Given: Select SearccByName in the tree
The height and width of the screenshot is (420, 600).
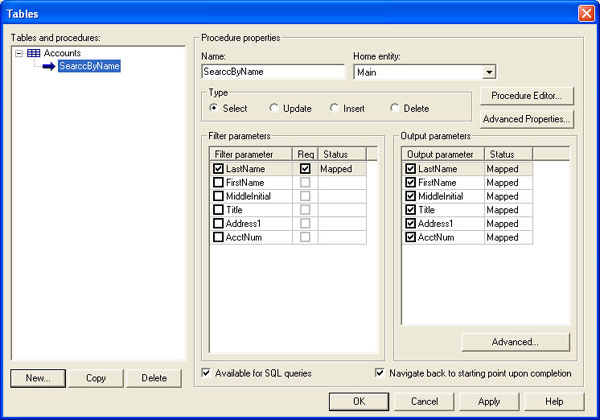Looking at the screenshot, I should [x=89, y=67].
